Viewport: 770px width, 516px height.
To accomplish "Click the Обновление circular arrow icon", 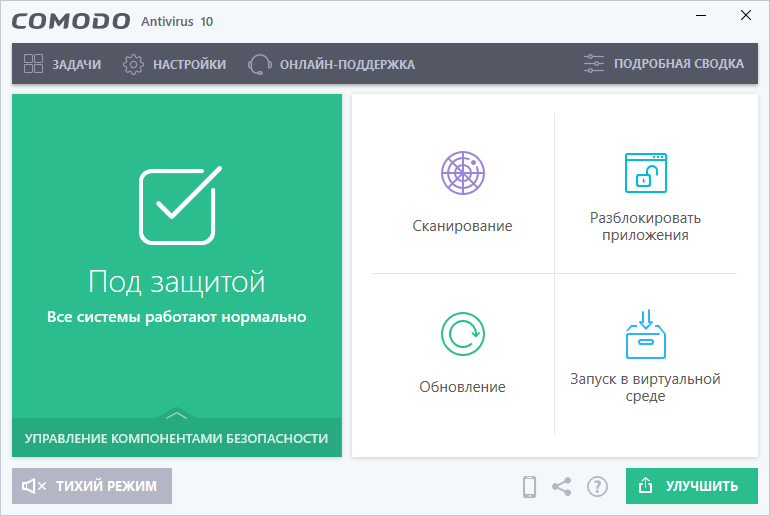I will click(463, 334).
